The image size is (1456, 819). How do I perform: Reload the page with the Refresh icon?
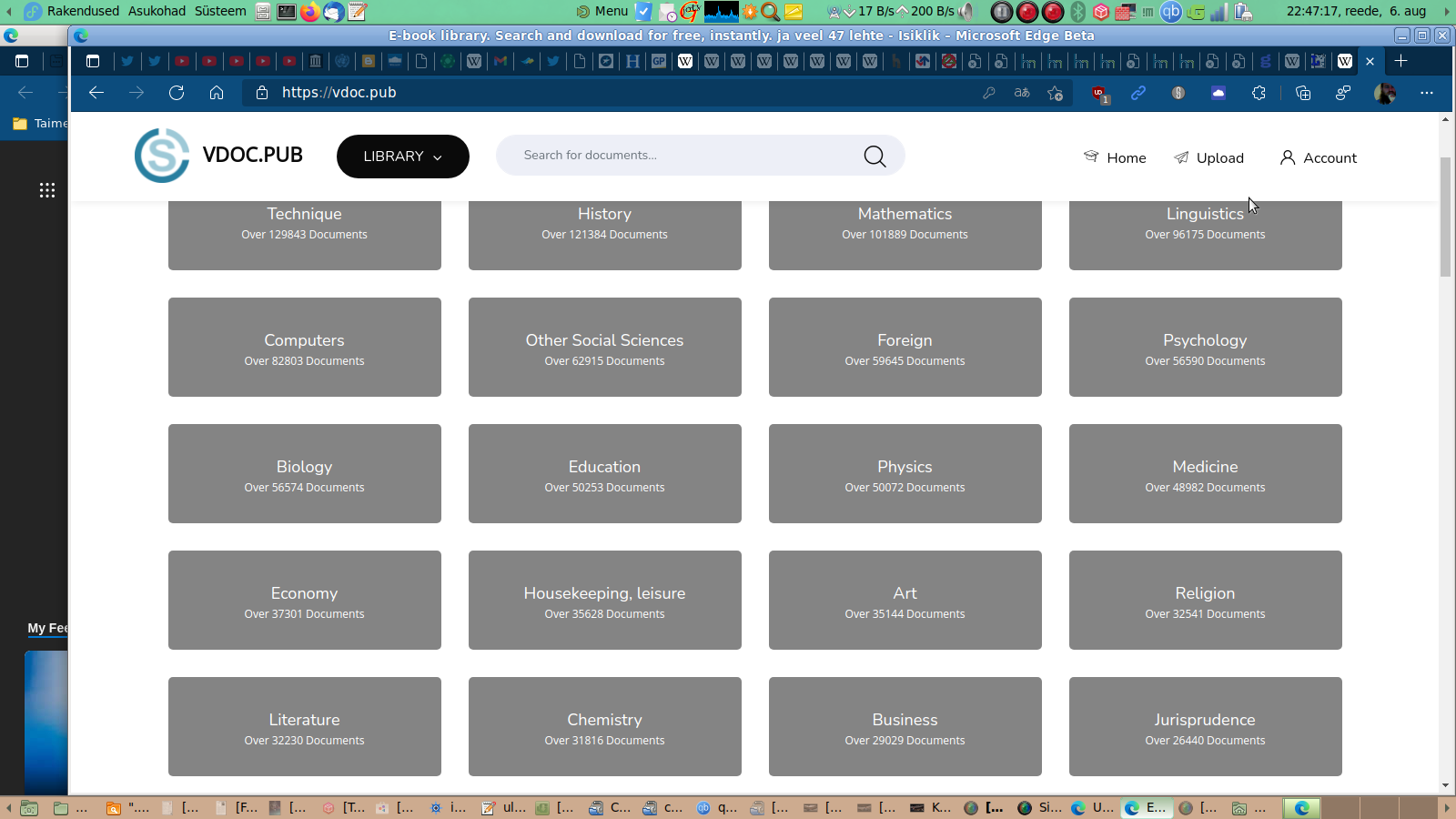(177, 93)
